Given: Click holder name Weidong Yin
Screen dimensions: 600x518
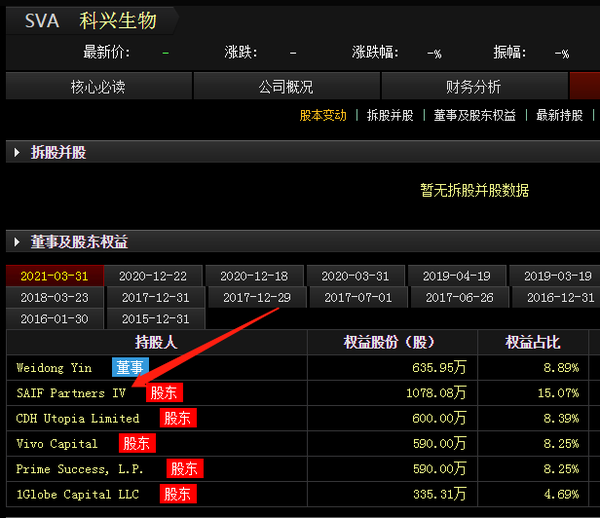Looking at the screenshot, I should click(x=54, y=368).
